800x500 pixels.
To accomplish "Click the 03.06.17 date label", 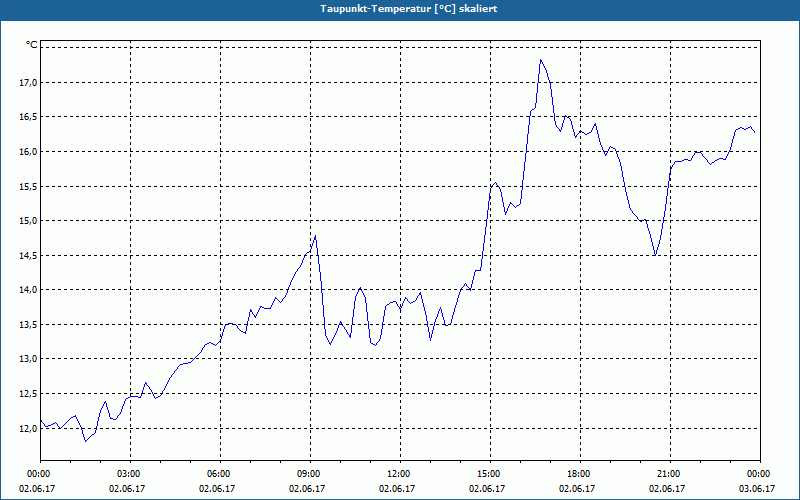I will (757, 489).
